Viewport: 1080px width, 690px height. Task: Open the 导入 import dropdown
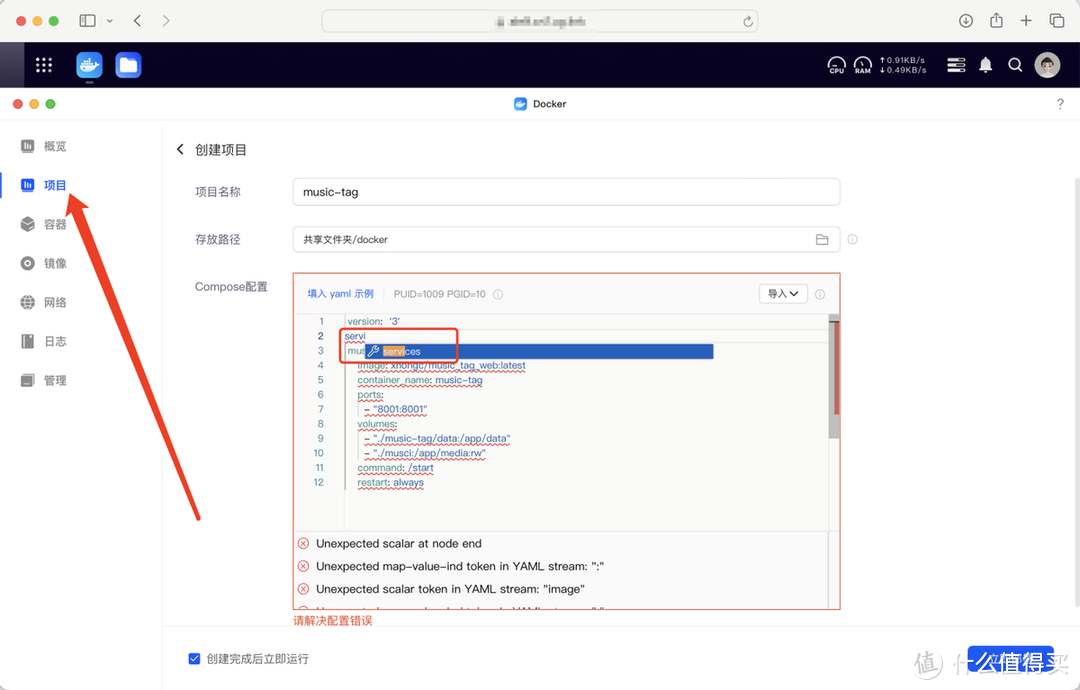click(x=783, y=293)
